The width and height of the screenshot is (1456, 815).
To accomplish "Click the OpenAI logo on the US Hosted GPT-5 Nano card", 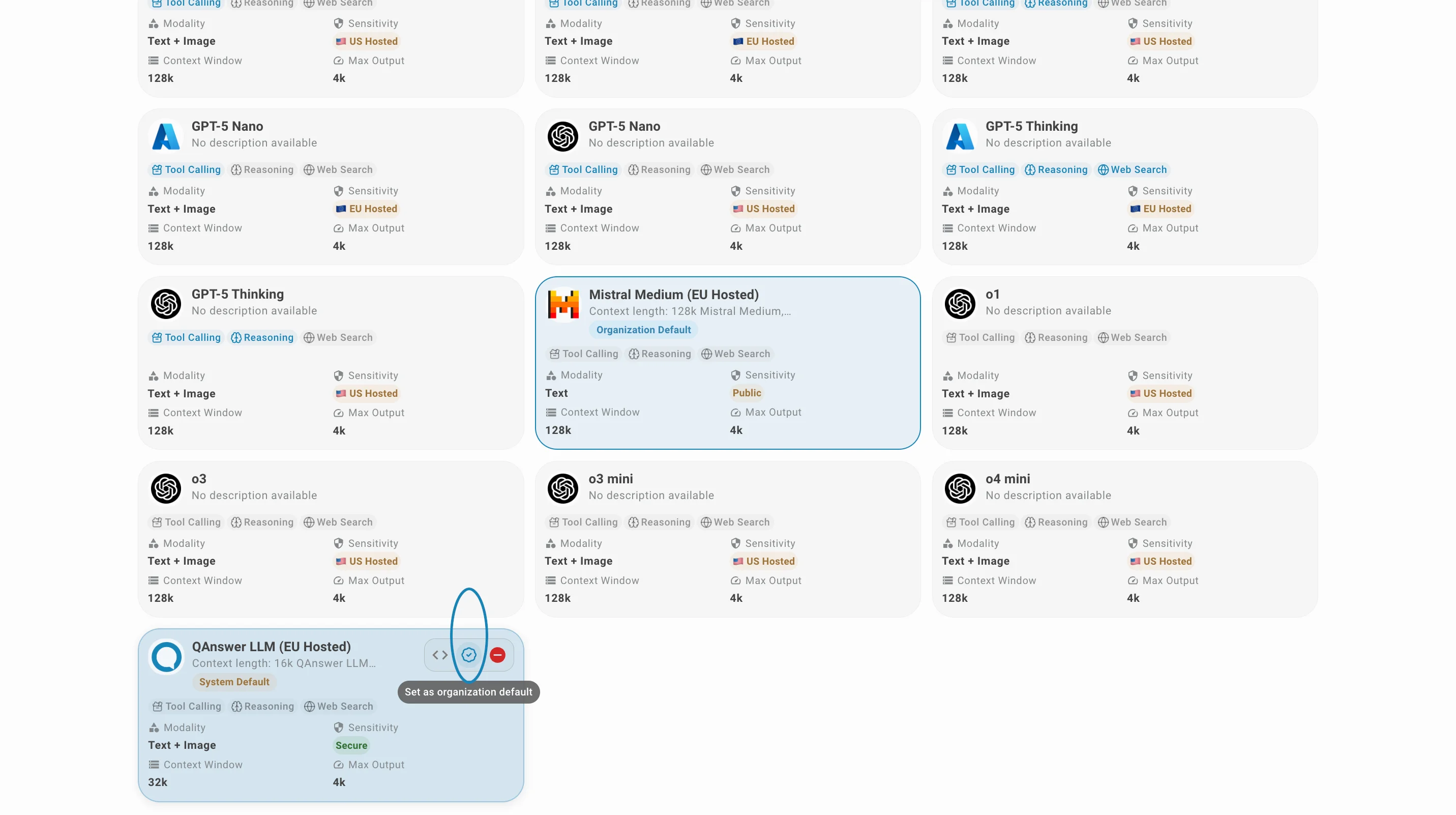I will (x=563, y=136).
